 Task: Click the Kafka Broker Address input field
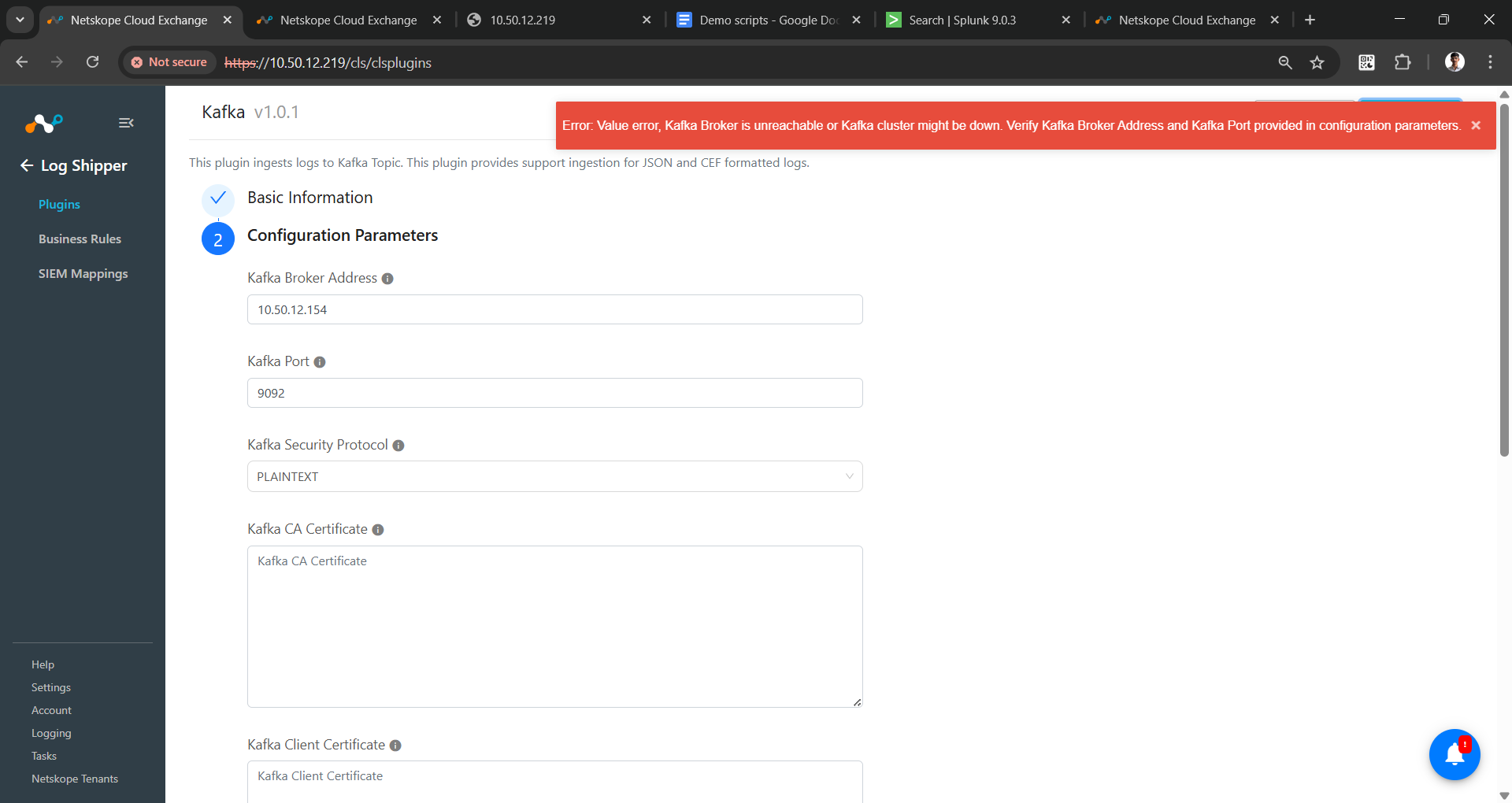(555, 309)
